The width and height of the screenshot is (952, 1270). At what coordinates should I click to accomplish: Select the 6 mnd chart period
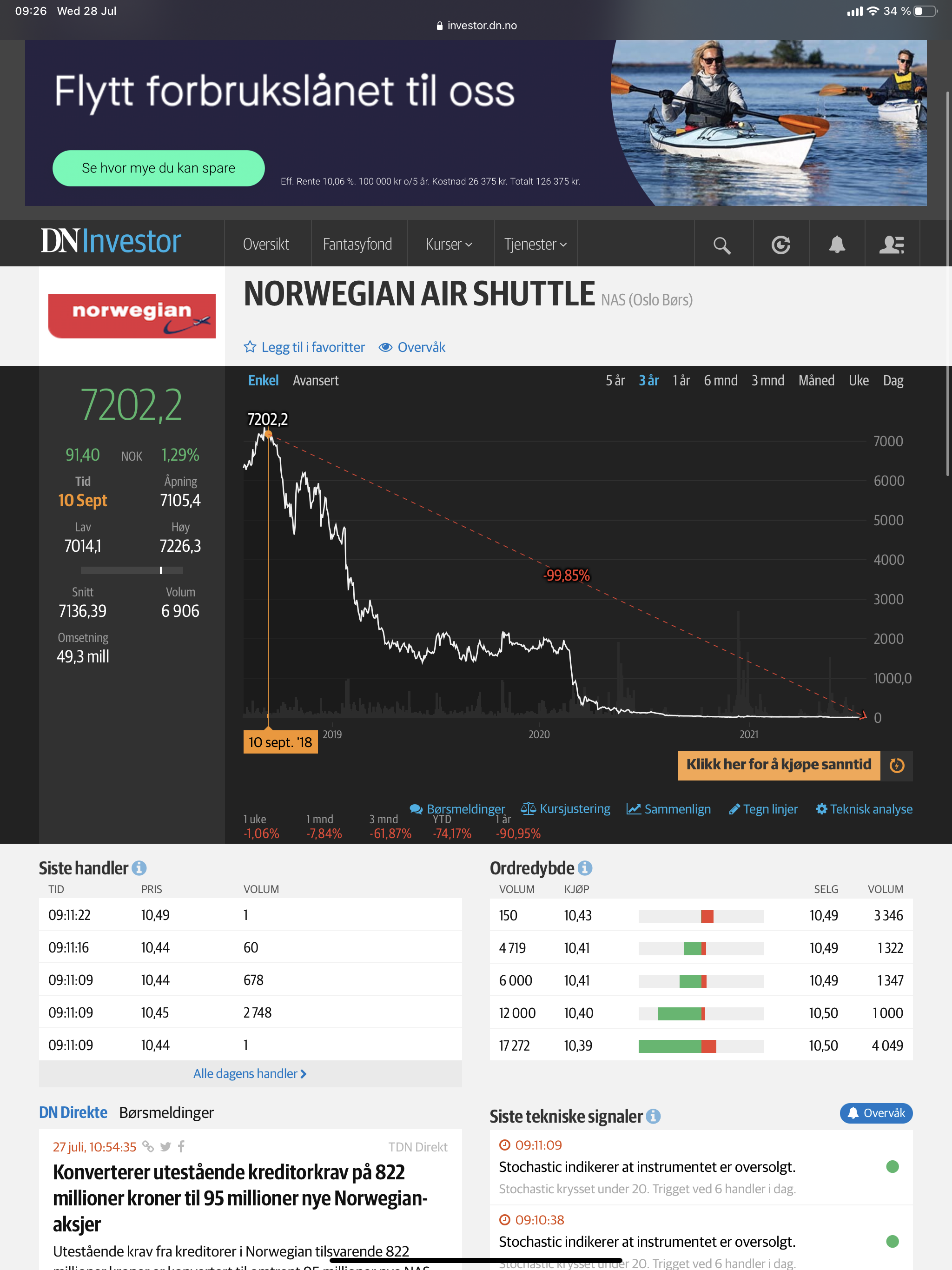pos(721,381)
